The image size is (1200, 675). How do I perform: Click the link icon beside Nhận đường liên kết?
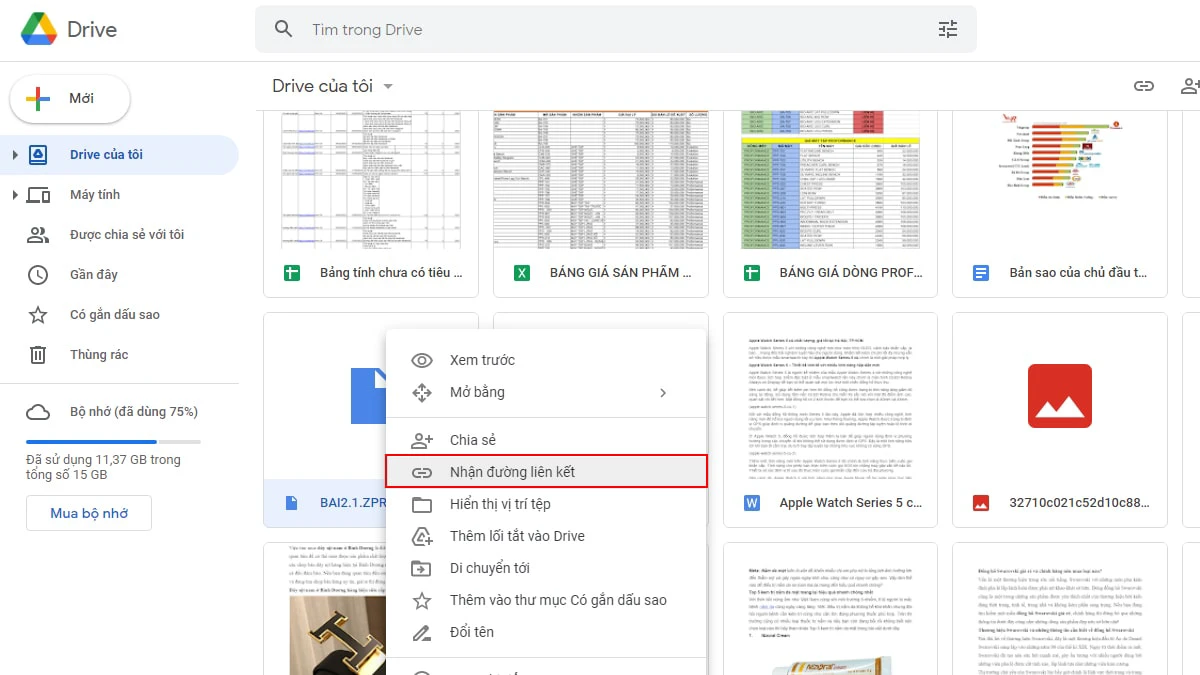(x=422, y=472)
